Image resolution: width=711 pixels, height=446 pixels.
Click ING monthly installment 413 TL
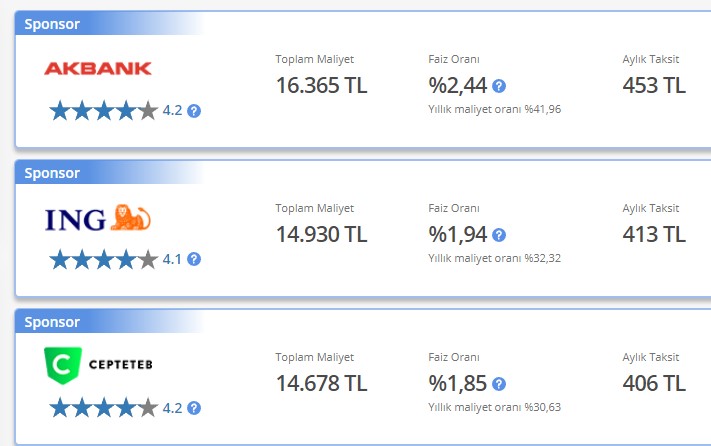click(654, 234)
